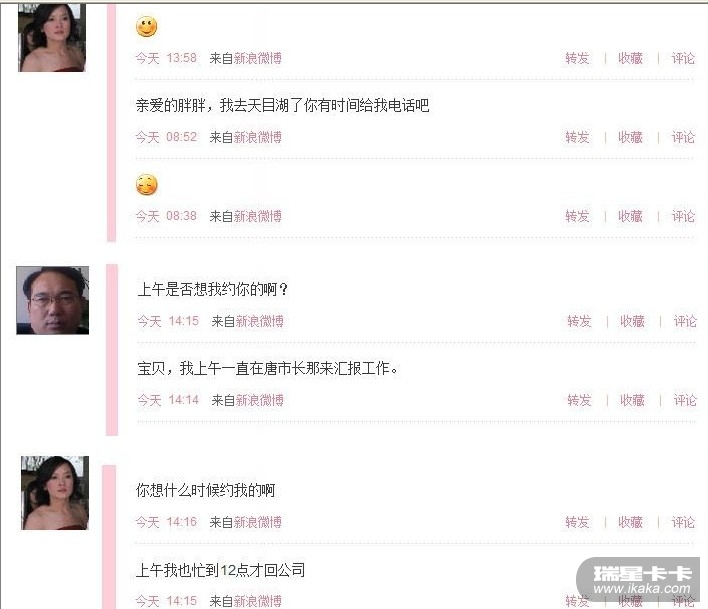This screenshot has width=708, height=609.
Task: Click post text 亲爱的胖胖，我去天目湖了
Action: (x=219, y=106)
